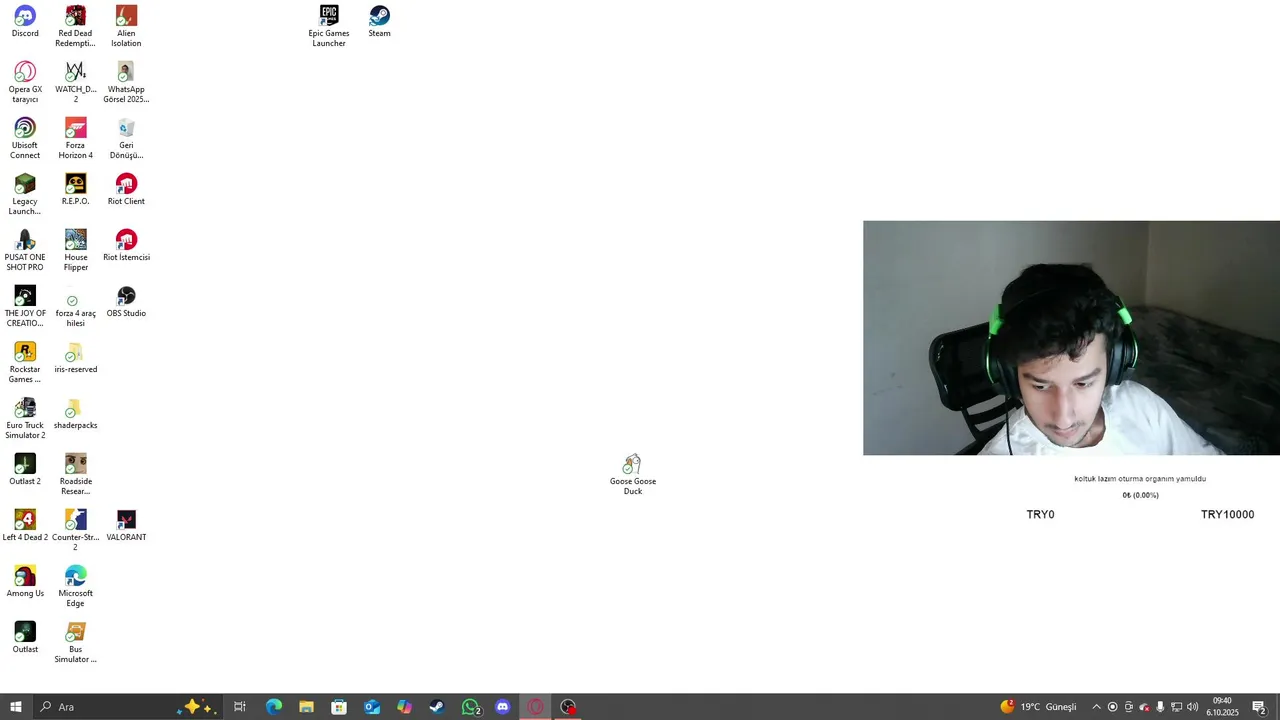Open WhatsApp from the taskbar
The width and height of the screenshot is (1280, 720).
point(470,707)
